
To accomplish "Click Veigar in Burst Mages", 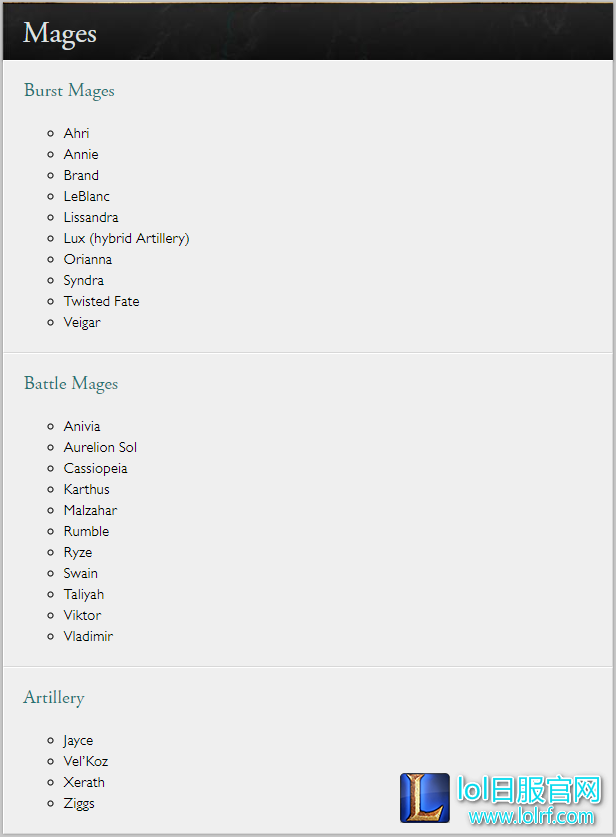I will pyautogui.click(x=82, y=322).
